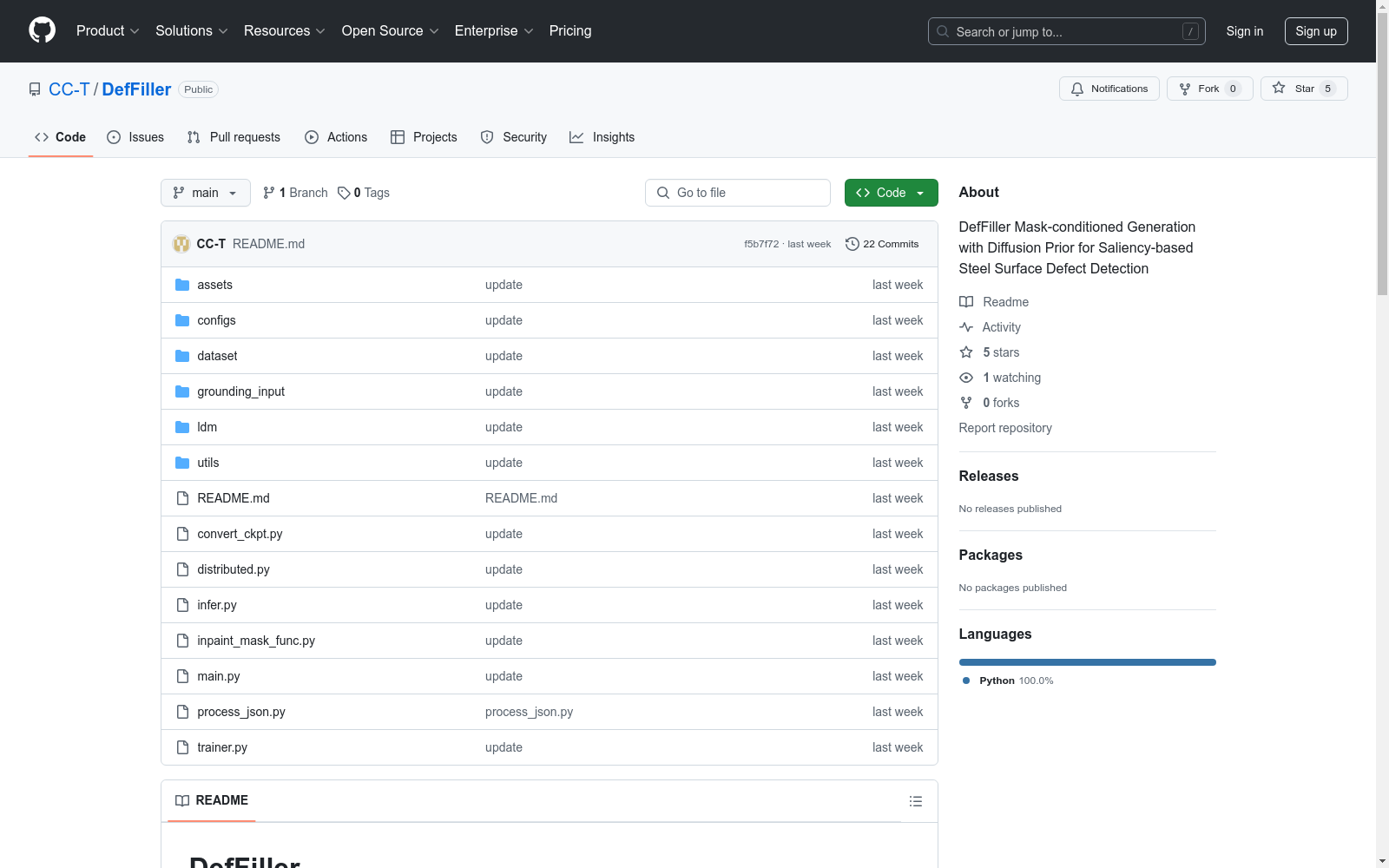Click the tag icon beside 0 Tags
The height and width of the screenshot is (868, 1389).
point(344,193)
